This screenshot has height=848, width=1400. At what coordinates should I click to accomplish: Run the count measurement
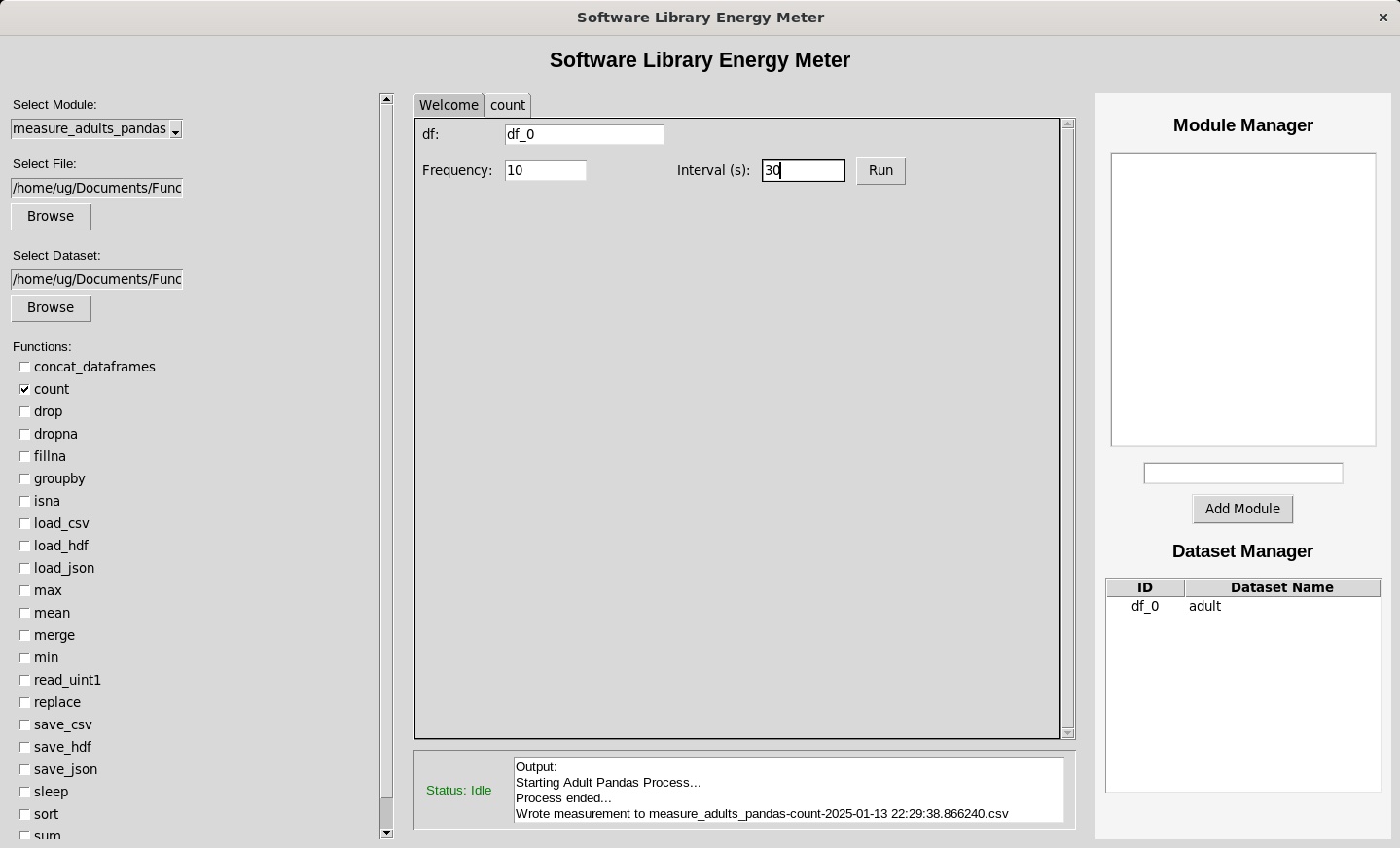point(880,170)
